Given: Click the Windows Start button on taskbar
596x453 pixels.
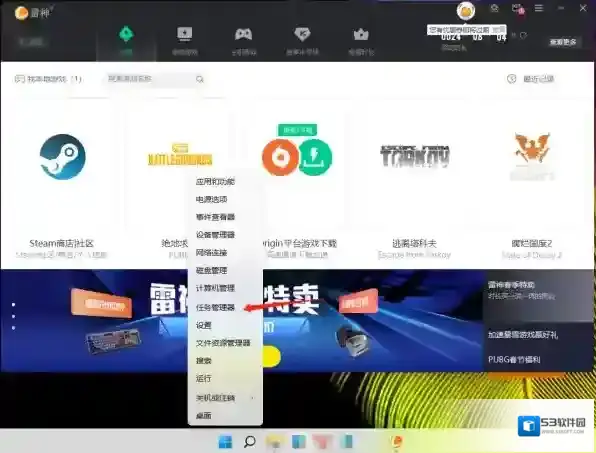Looking at the screenshot, I should (x=225, y=442).
